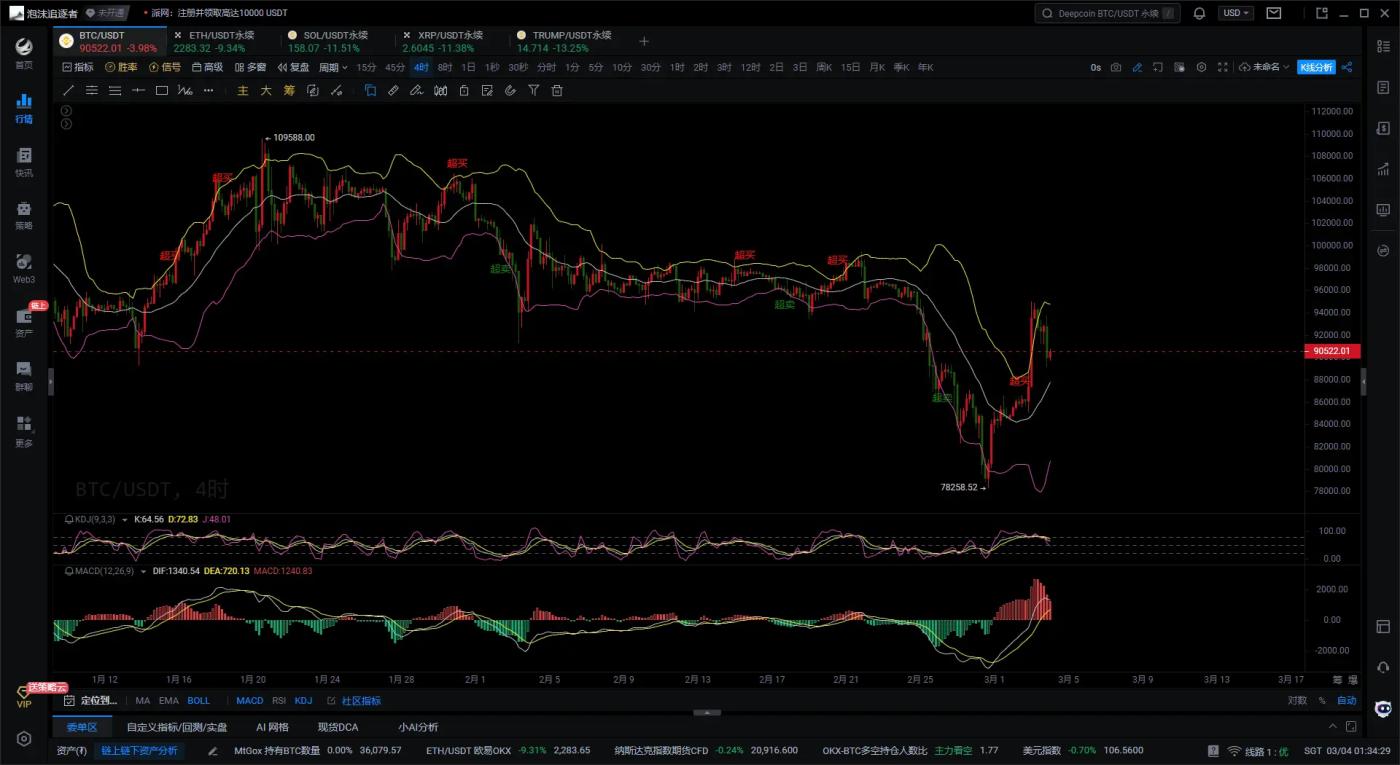
Task: Toggle the BOLL indicator overlay
Action: 198,701
